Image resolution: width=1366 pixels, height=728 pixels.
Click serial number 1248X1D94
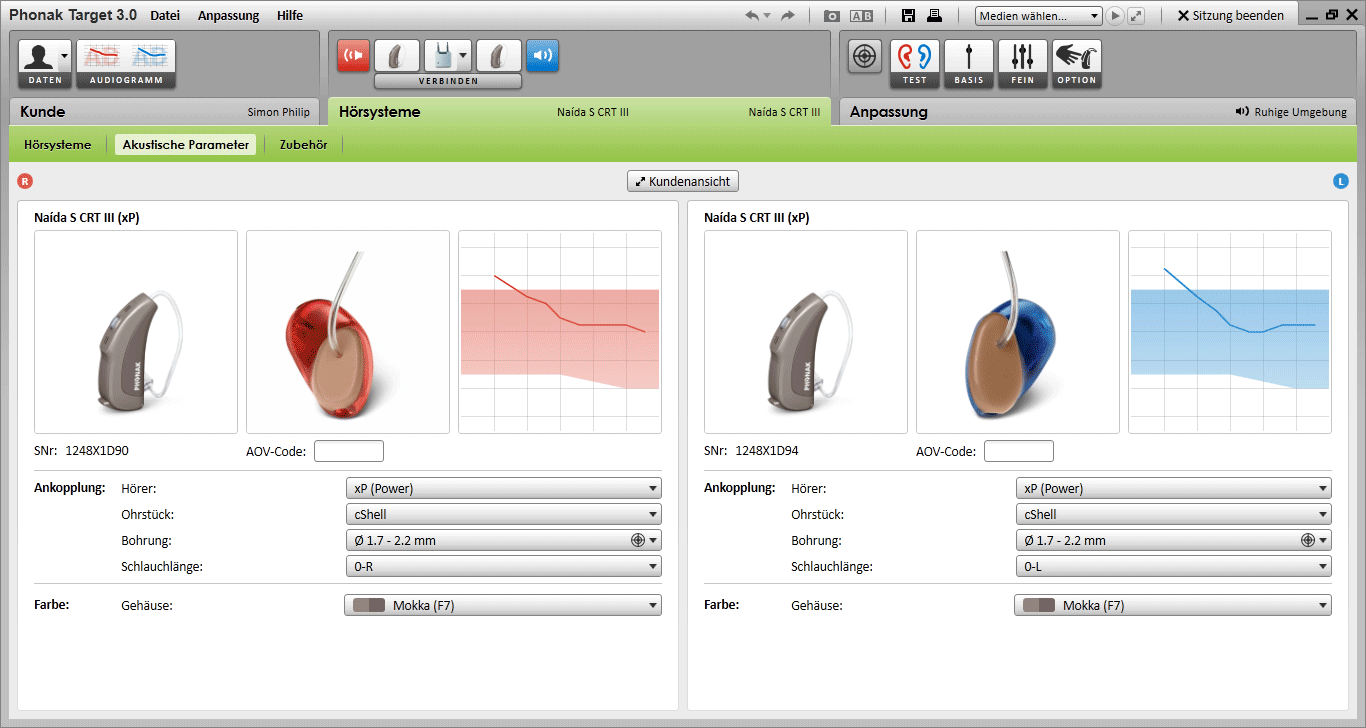click(767, 451)
